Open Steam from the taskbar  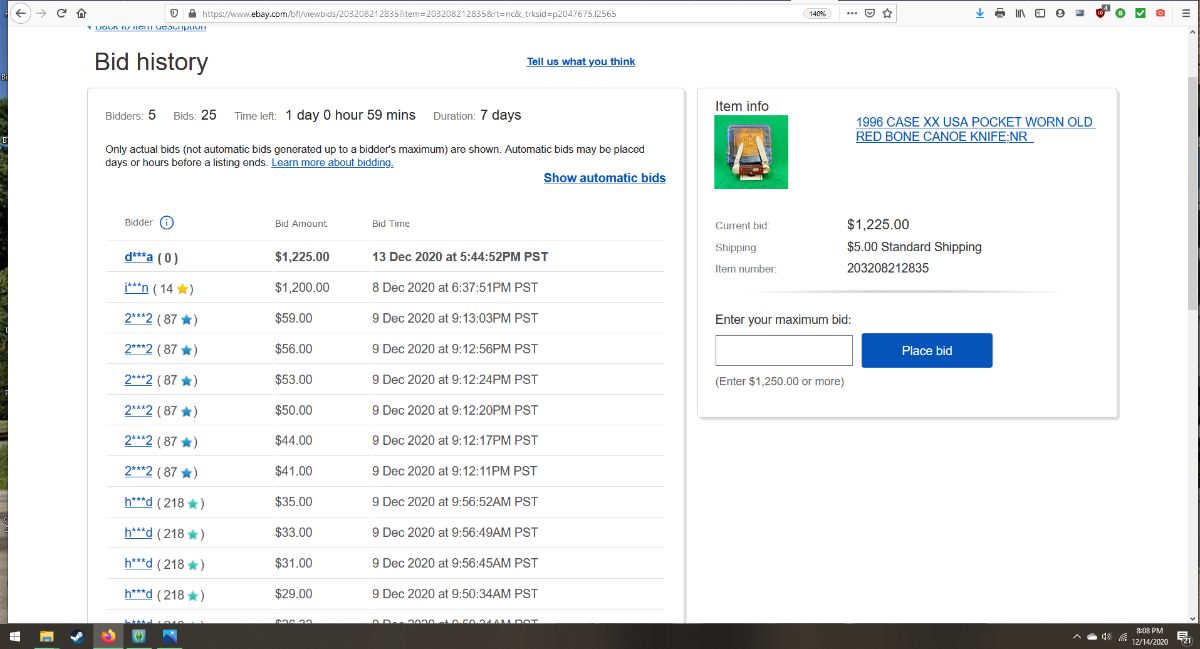[x=77, y=636]
